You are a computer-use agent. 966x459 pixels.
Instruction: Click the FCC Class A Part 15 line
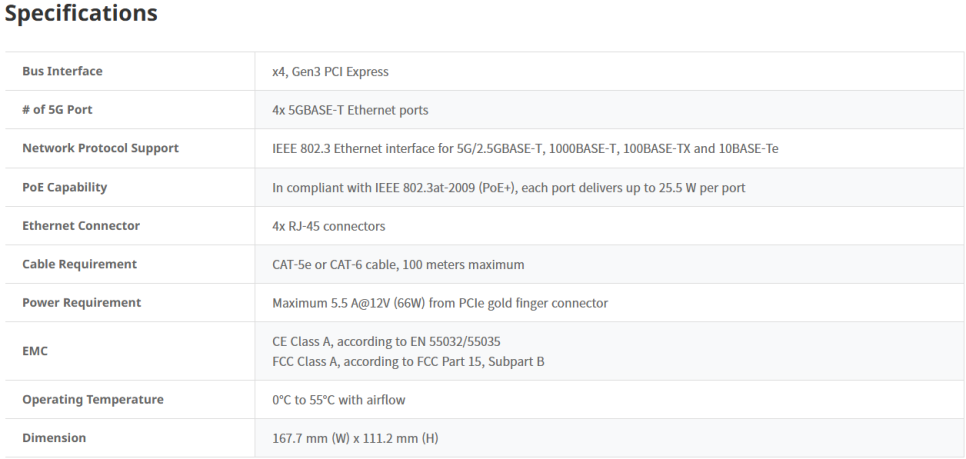pos(408,362)
